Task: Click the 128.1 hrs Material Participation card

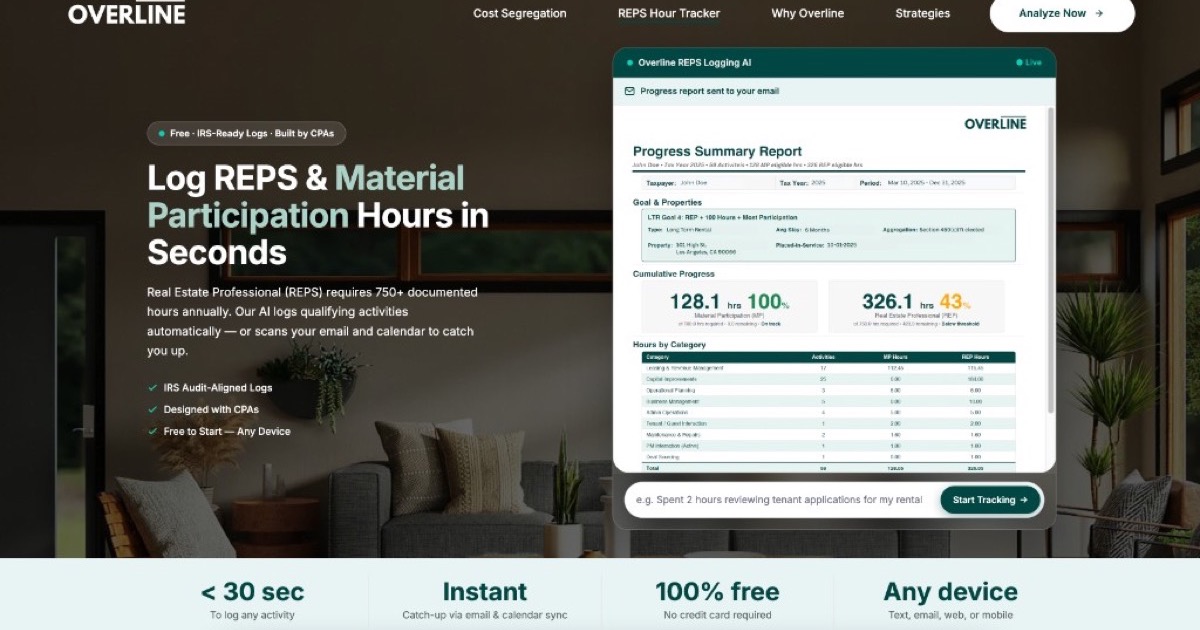Action: [x=729, y=306]
